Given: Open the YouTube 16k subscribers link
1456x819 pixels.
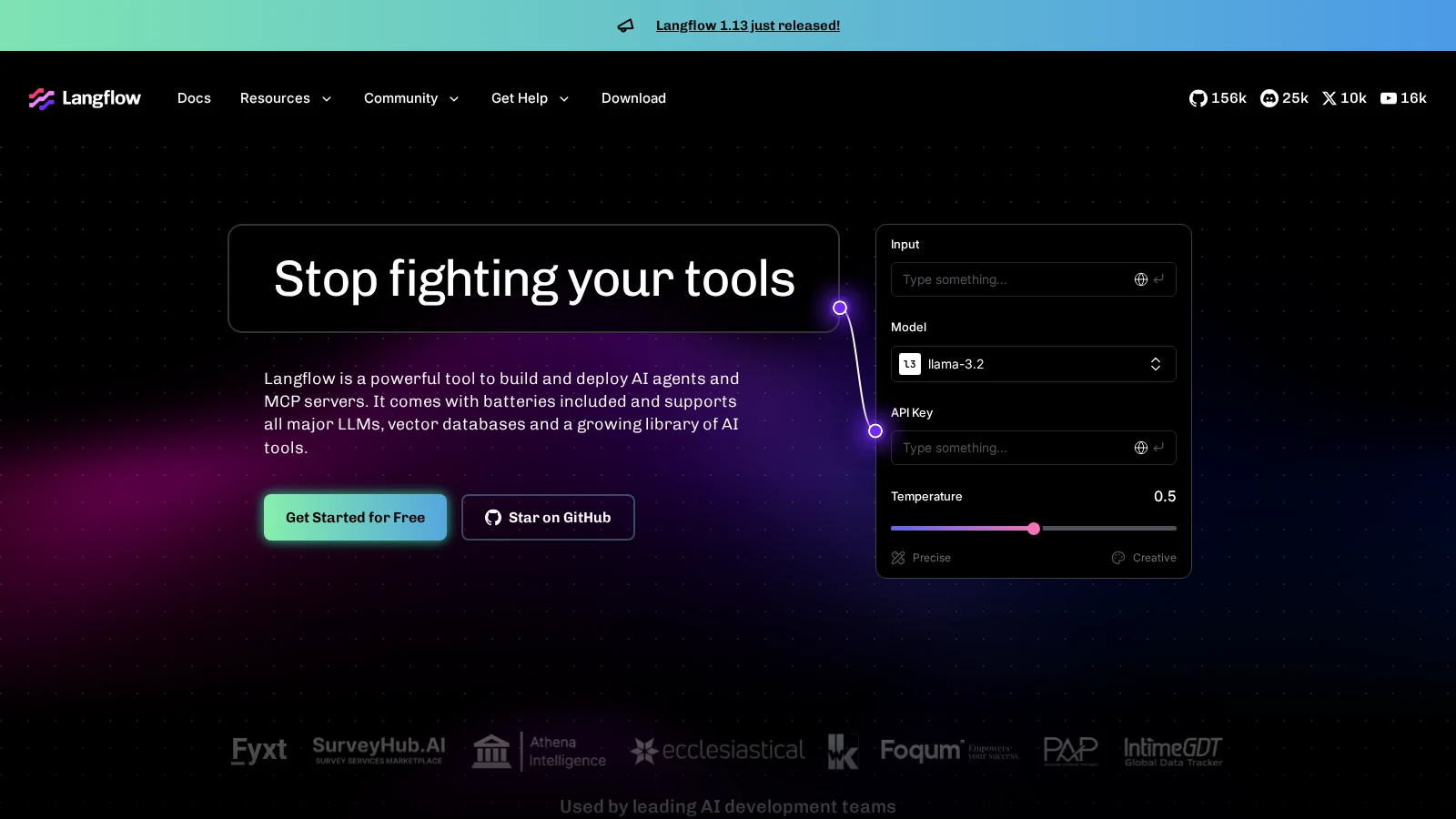Looking at the screenshot, I should 1403,98.
